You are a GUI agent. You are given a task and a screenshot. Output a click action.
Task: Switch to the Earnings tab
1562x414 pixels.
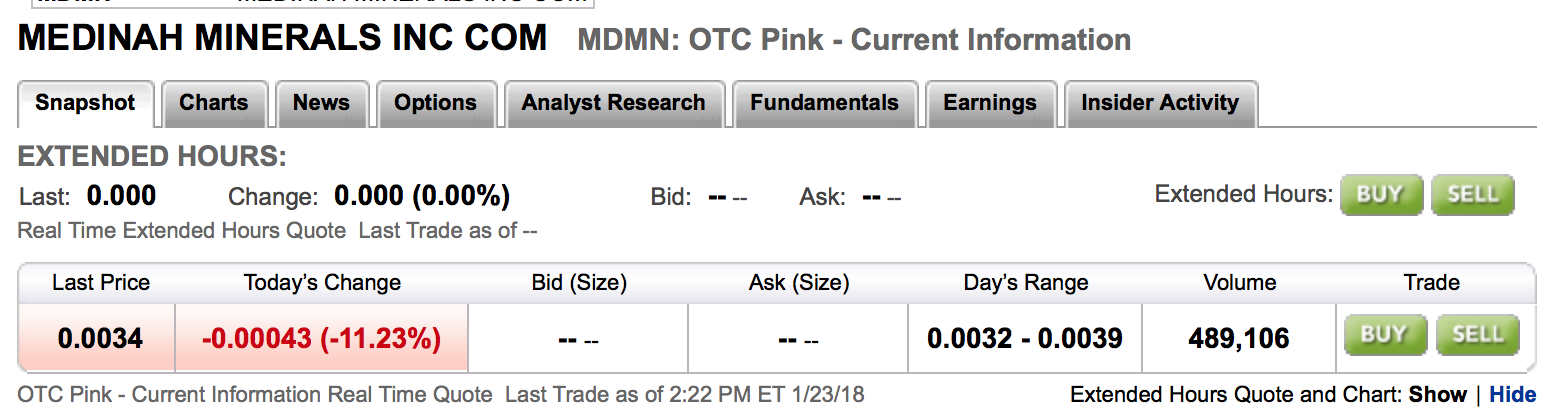pyautogui.click(x=990, y=103)
